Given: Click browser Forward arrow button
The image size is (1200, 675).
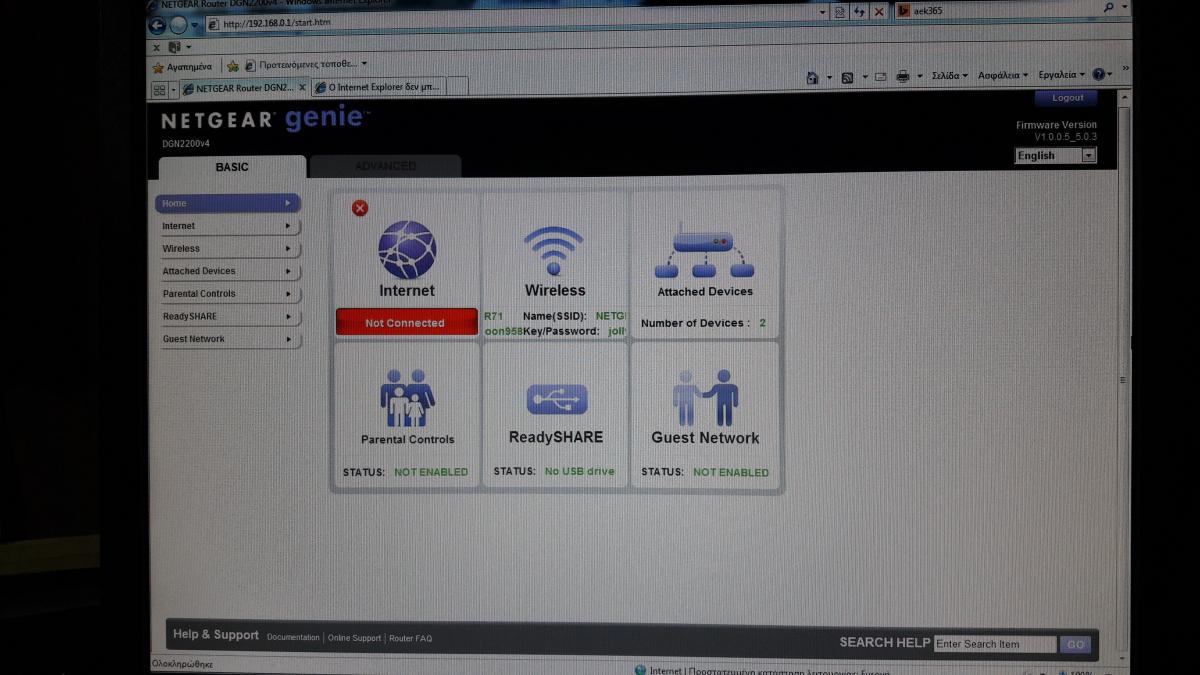Looking at the screenshot, I should coord(178,25).
